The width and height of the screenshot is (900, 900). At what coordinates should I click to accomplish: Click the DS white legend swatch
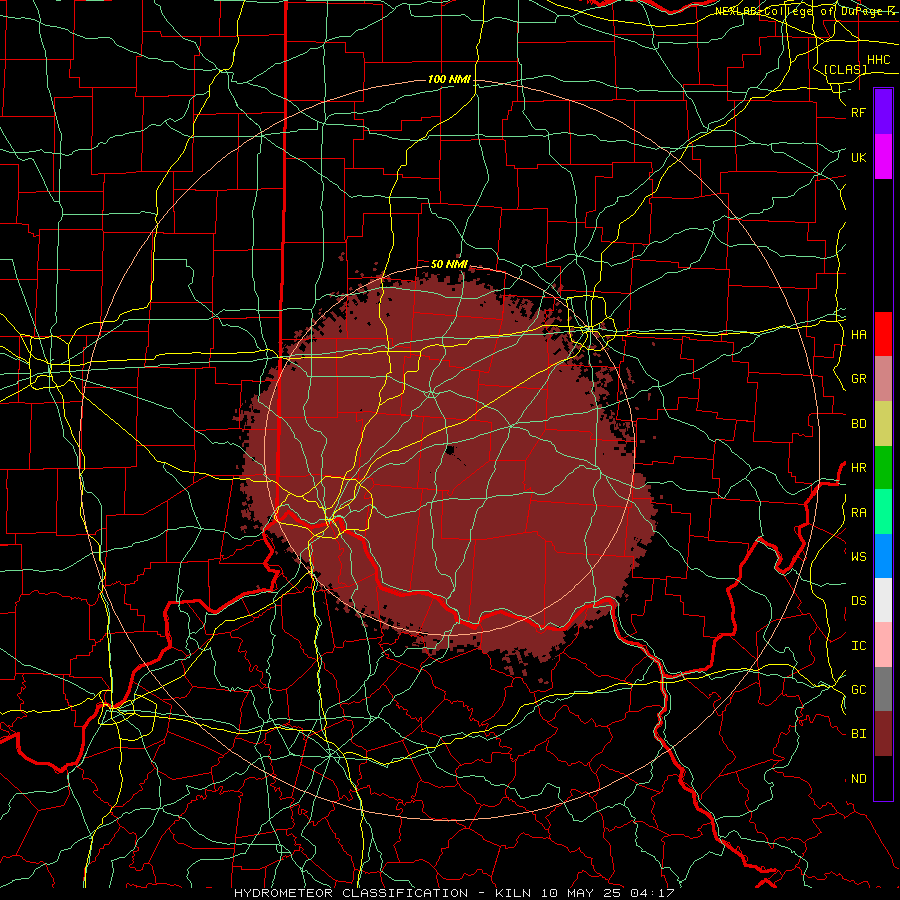pyautogui.click(x=883, y=600)
